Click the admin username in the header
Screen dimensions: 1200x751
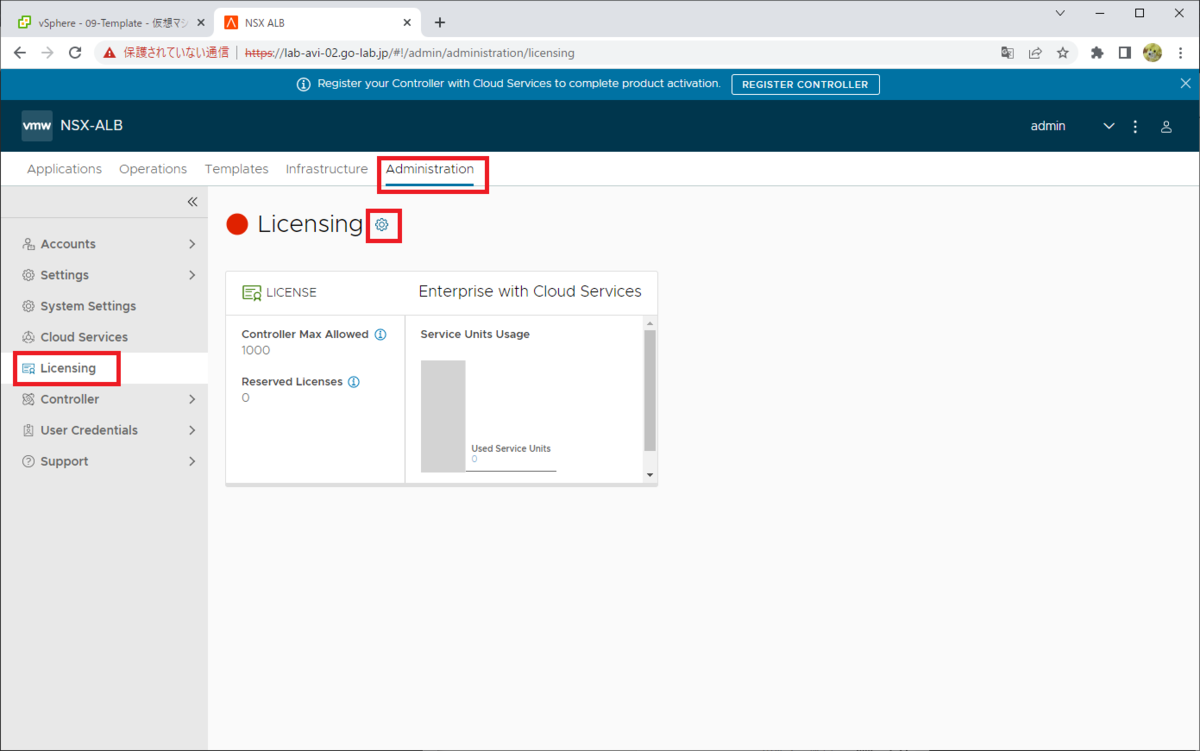pyautogui.click(x=1048, y=126)
